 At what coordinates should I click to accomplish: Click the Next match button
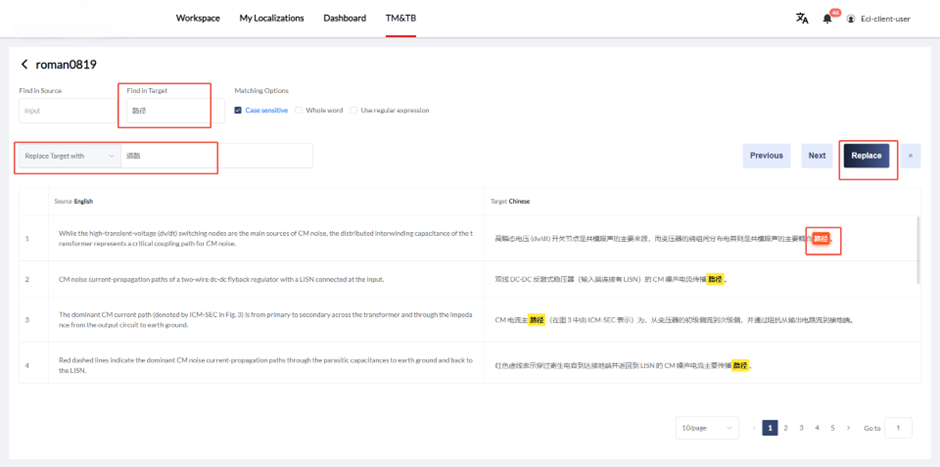[817, 155]
